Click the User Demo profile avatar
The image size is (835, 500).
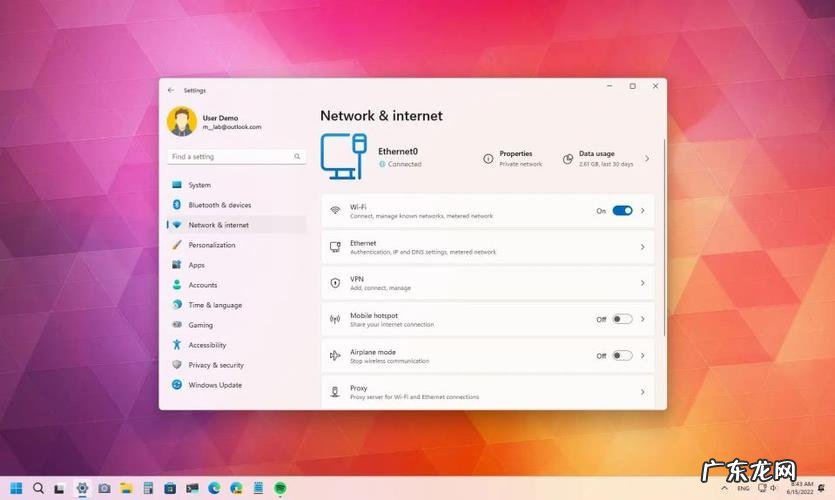point(182,121)
